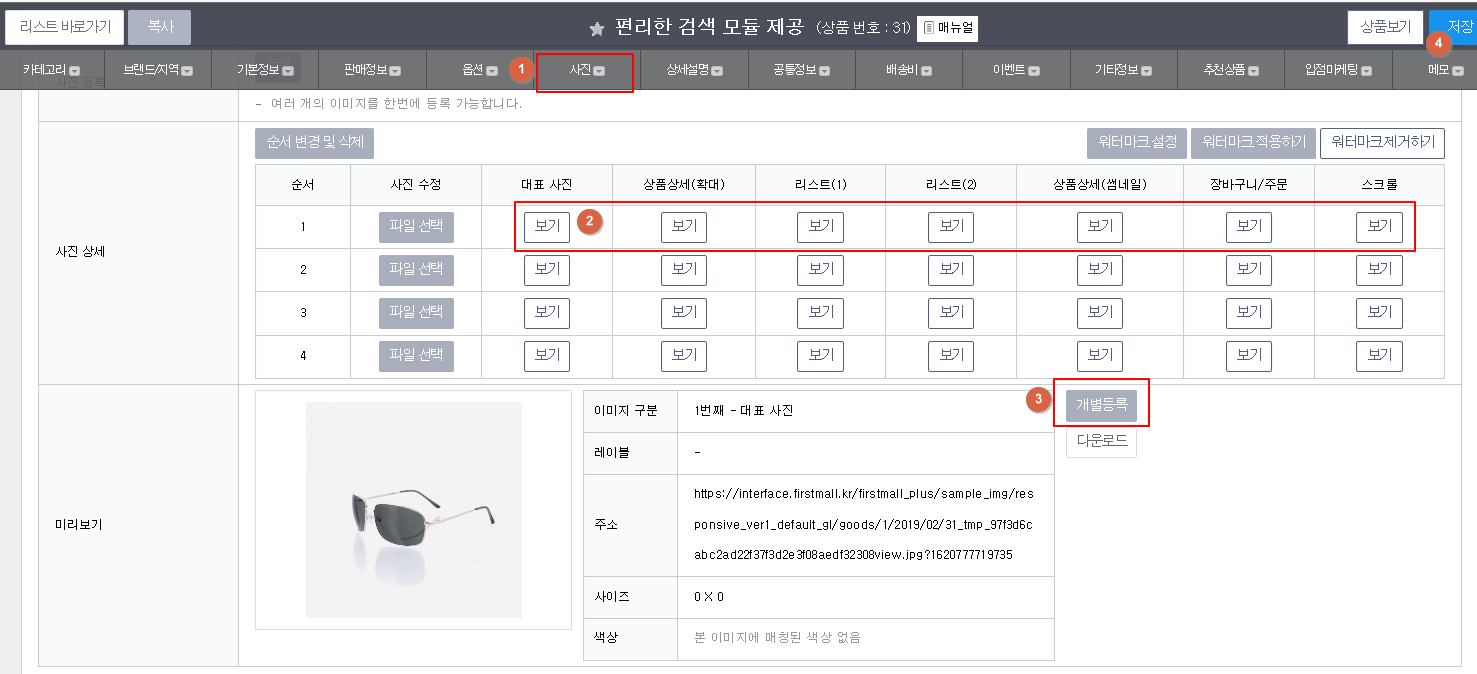Expand the 배송비 tab arrow
Viewport: 1477px width, 674px height.
click(x=926, y=71)
